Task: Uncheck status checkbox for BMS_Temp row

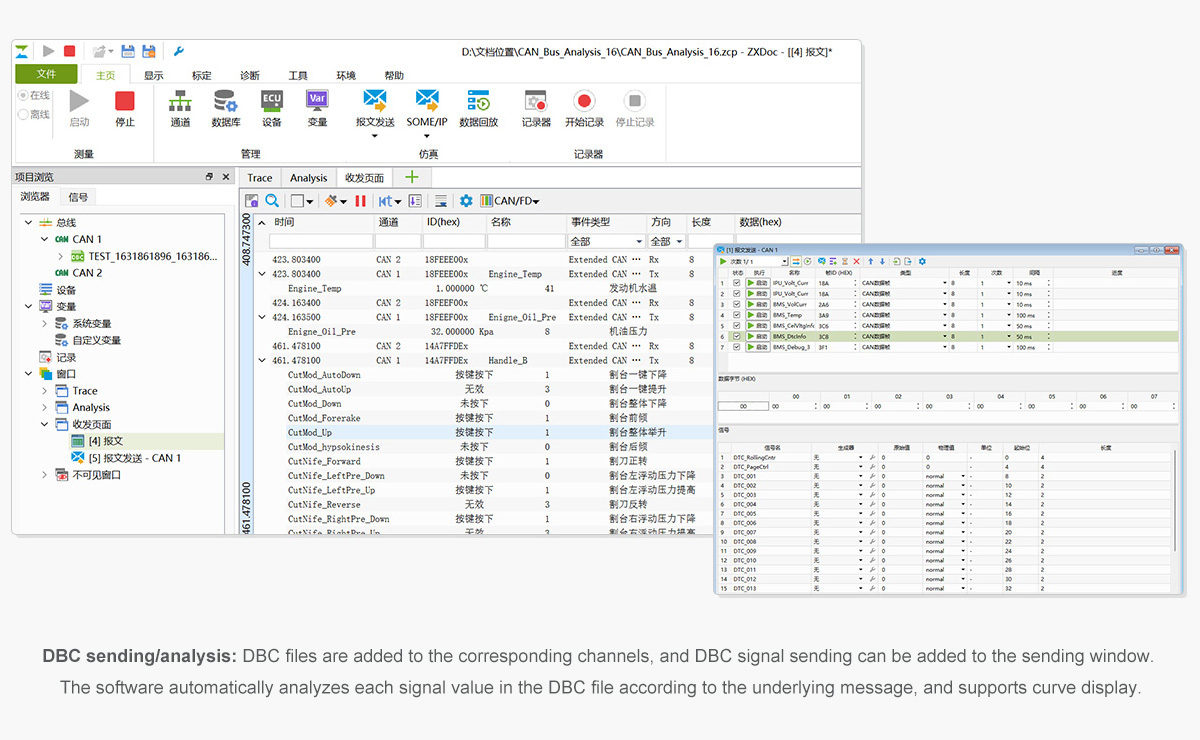Action: 737,315
